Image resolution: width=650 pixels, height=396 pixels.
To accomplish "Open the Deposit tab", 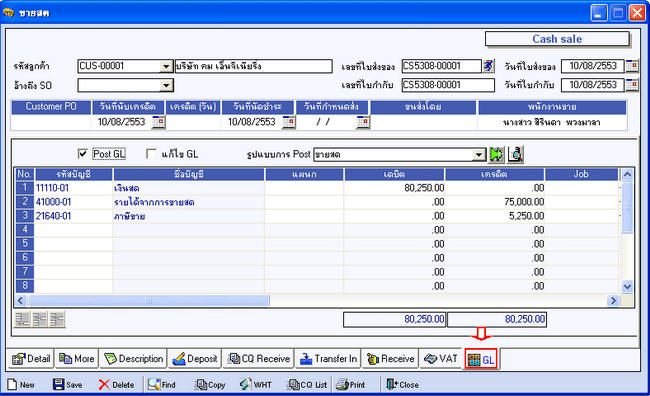I will (x=194, y=359).
